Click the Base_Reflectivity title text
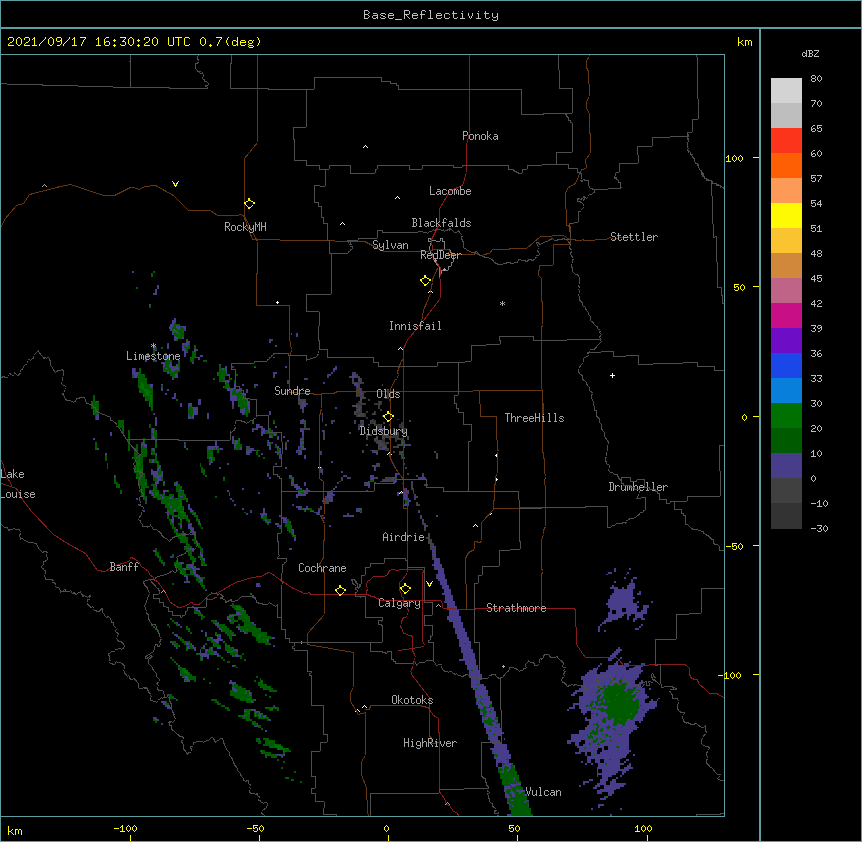 click(431, 15)
